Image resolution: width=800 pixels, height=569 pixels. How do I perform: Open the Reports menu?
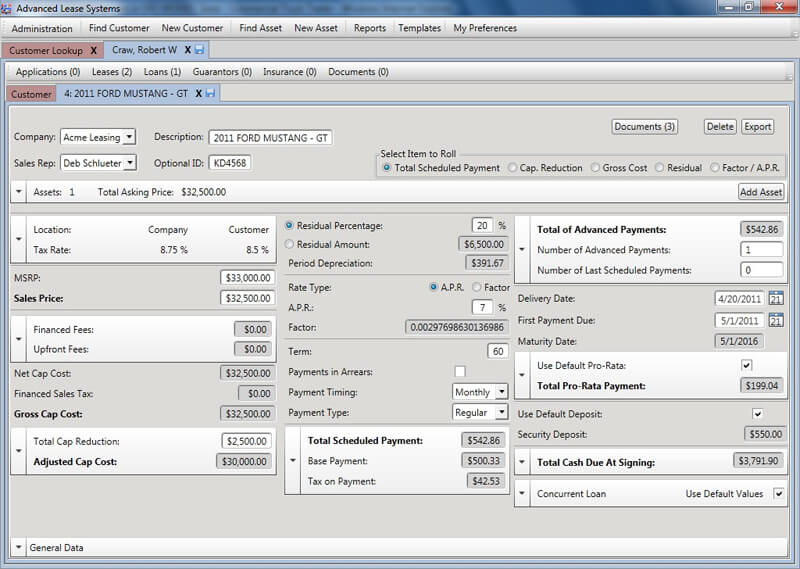(x=369, y=28)
